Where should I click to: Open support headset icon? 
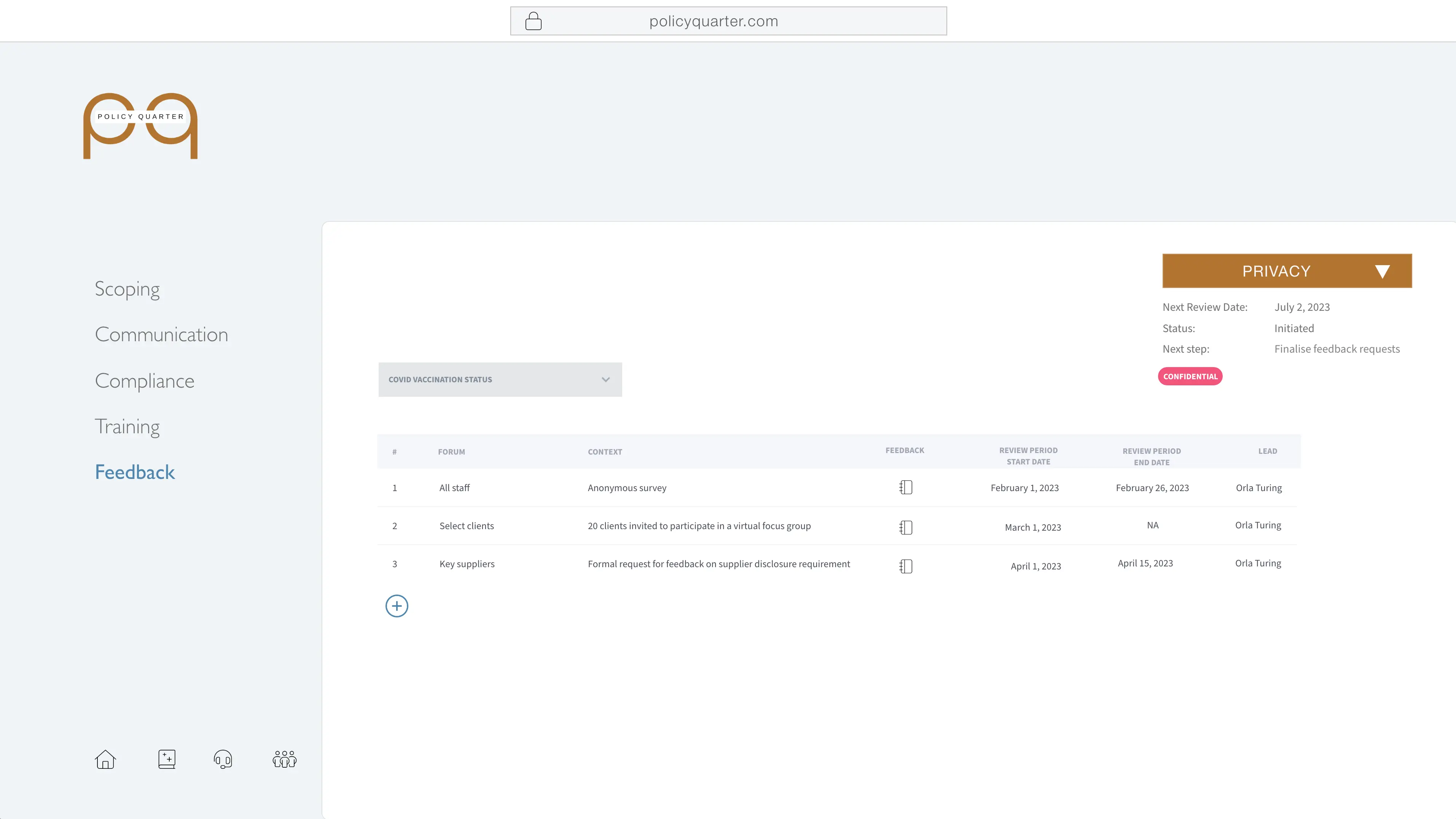pyautogui.click(x=223, y=759)
